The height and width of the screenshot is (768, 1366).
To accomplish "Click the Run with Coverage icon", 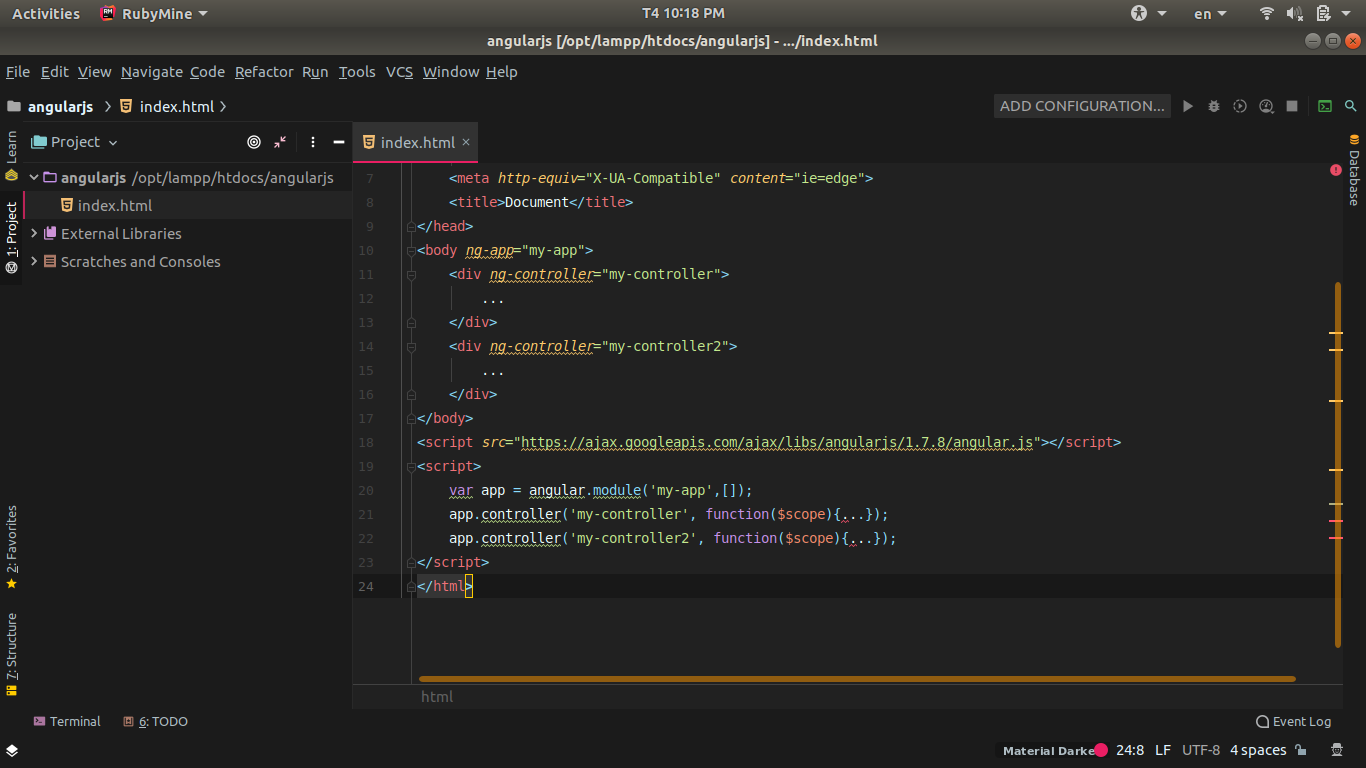I will [x=1240, y=106].
